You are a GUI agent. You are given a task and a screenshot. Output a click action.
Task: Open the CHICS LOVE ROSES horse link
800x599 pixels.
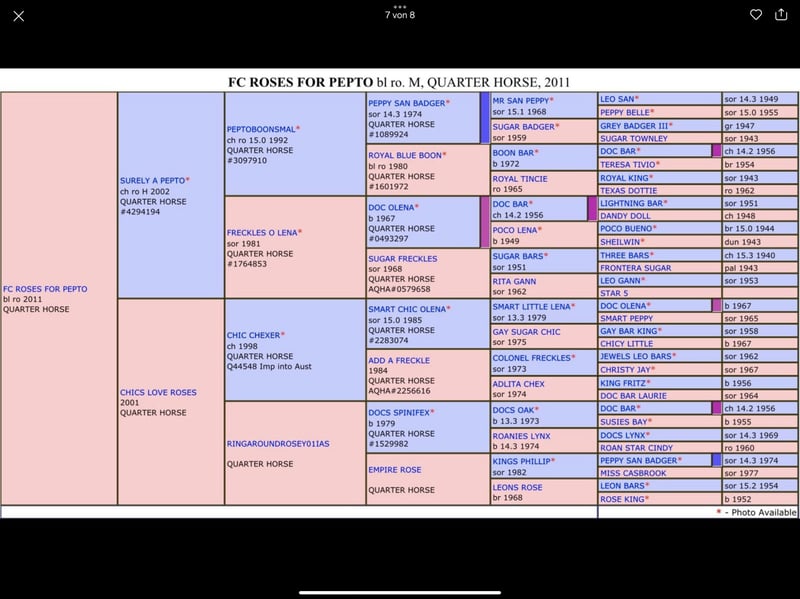158,392
